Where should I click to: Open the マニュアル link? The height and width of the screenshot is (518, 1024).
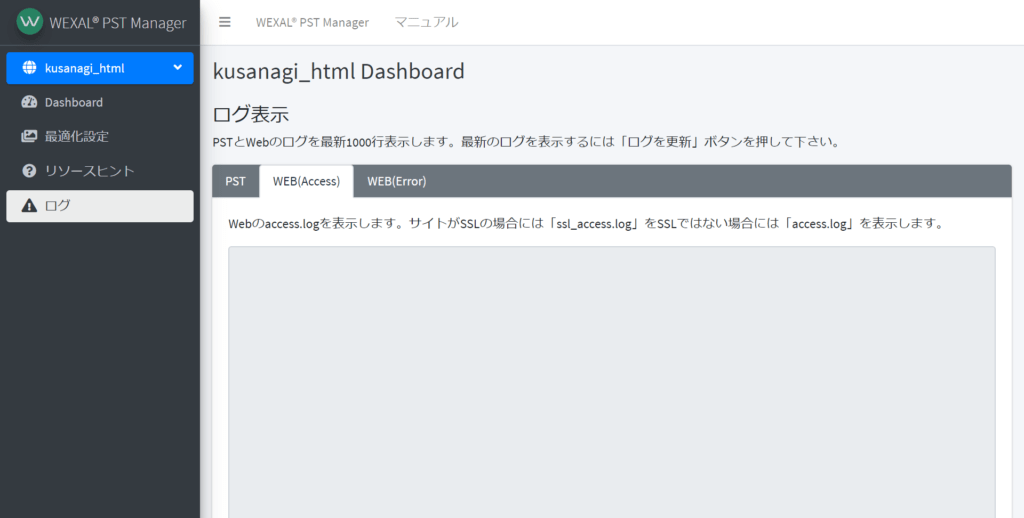[426, 22]
